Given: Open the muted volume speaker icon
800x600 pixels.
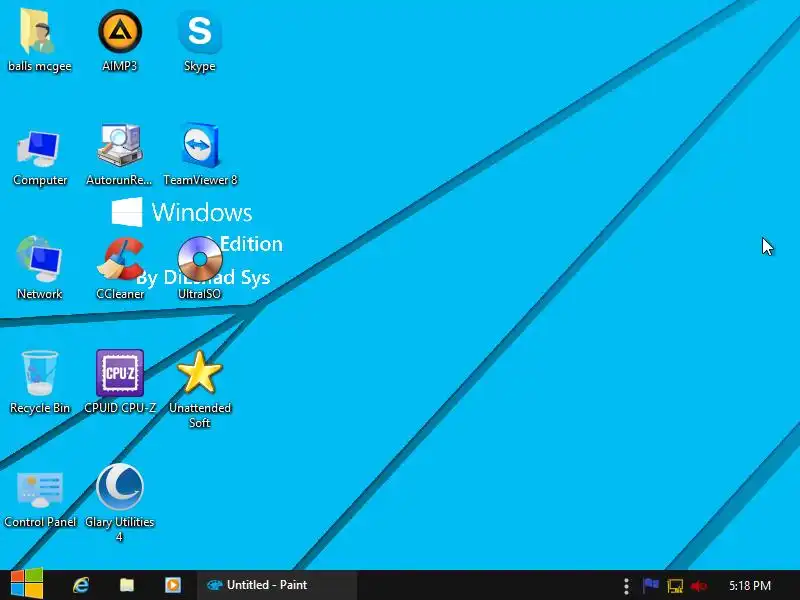Looking at the screenshot, I should 698,586.
